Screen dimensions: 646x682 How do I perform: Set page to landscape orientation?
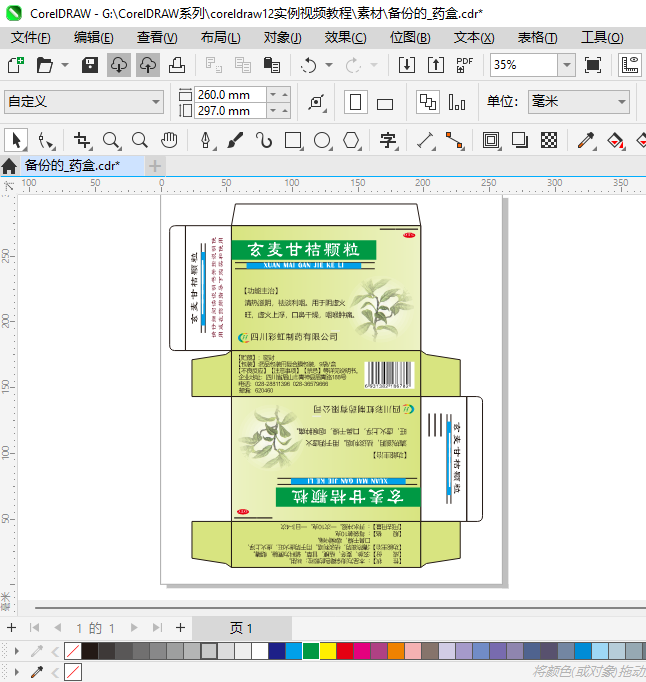385,104
